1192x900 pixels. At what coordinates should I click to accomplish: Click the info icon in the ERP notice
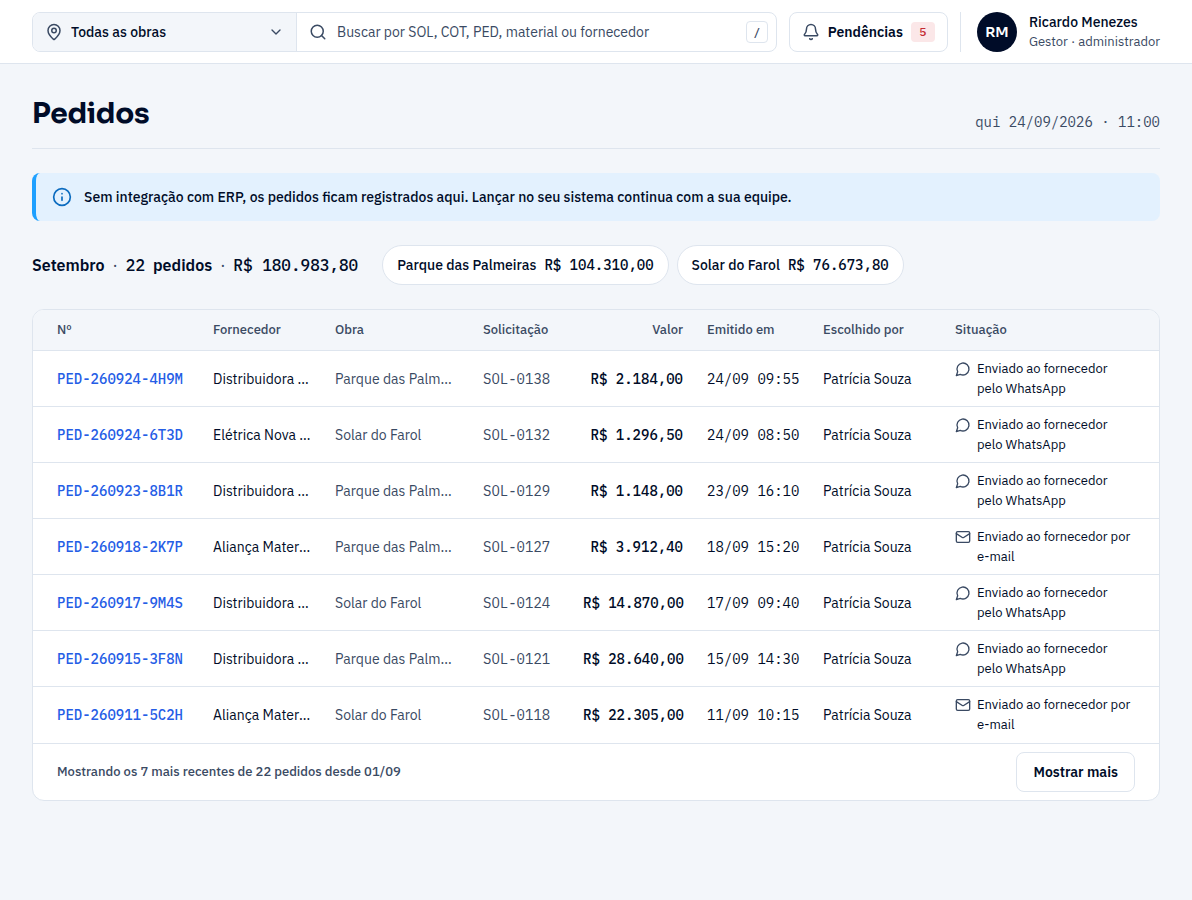[62, 197]
